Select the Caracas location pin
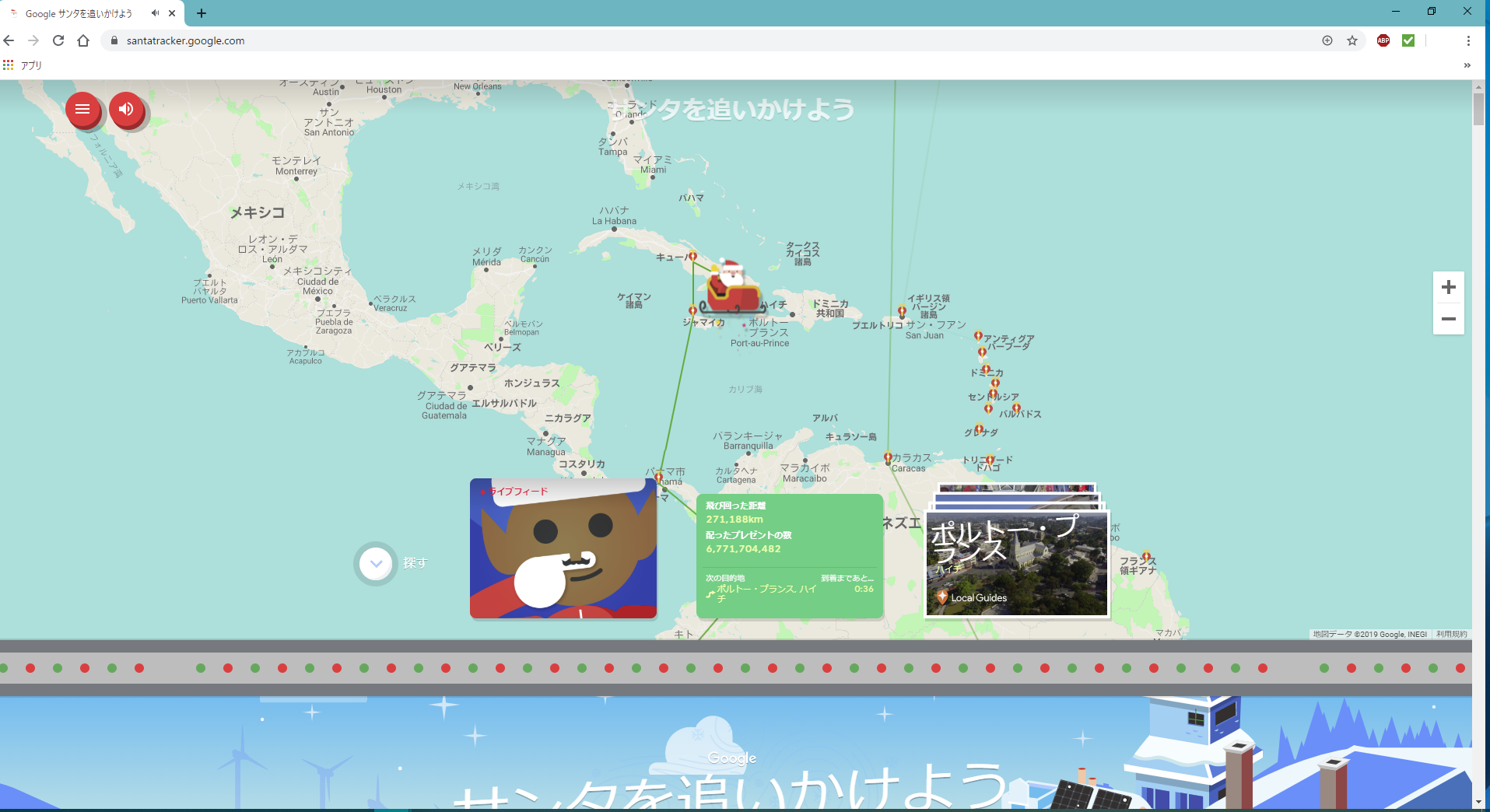The image size is (1490, 812). tap(888, 457)
